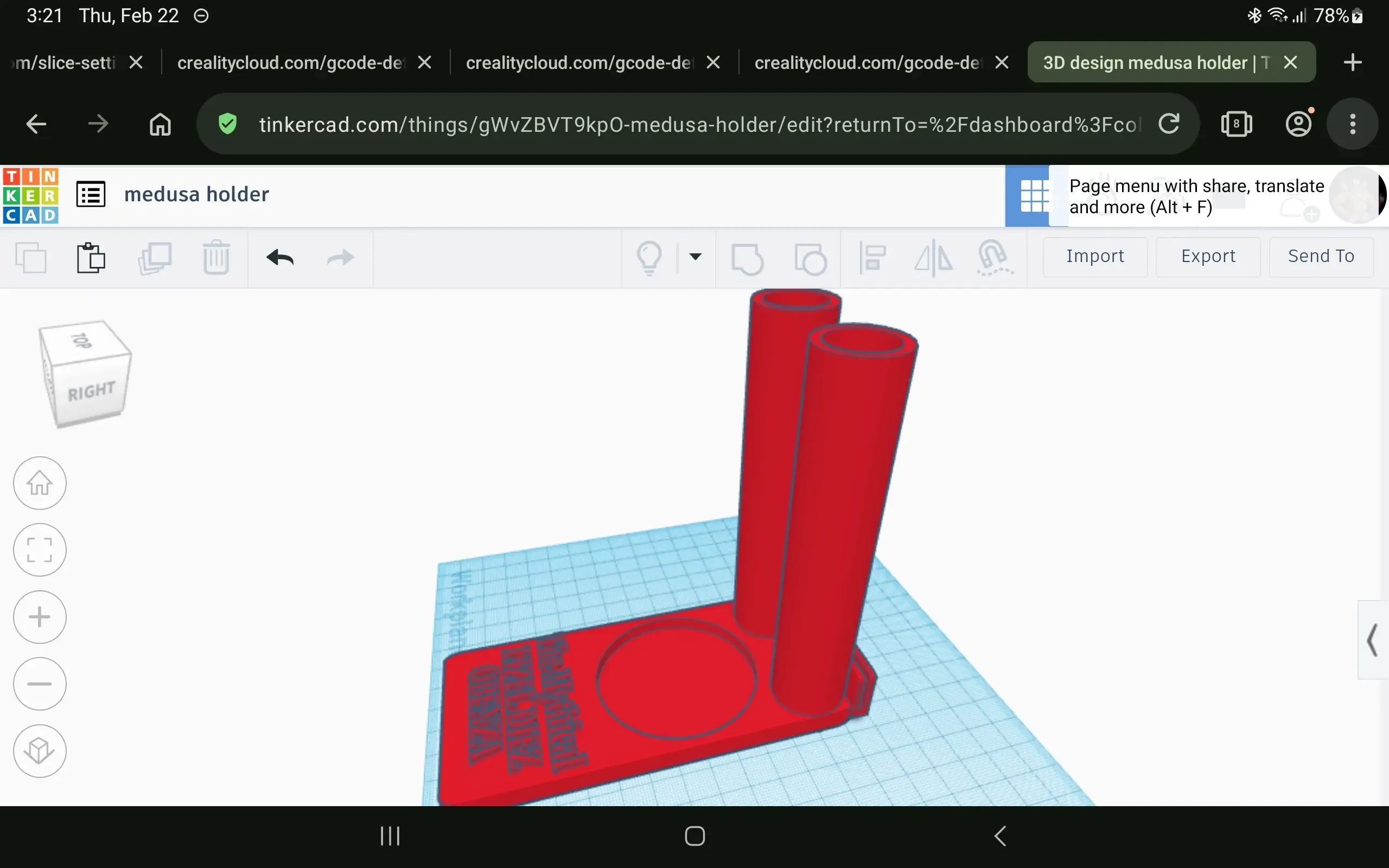The height and width of the screenshot is (868, 1389).
Task: Click the Import button
Action: coord(1095,257)
